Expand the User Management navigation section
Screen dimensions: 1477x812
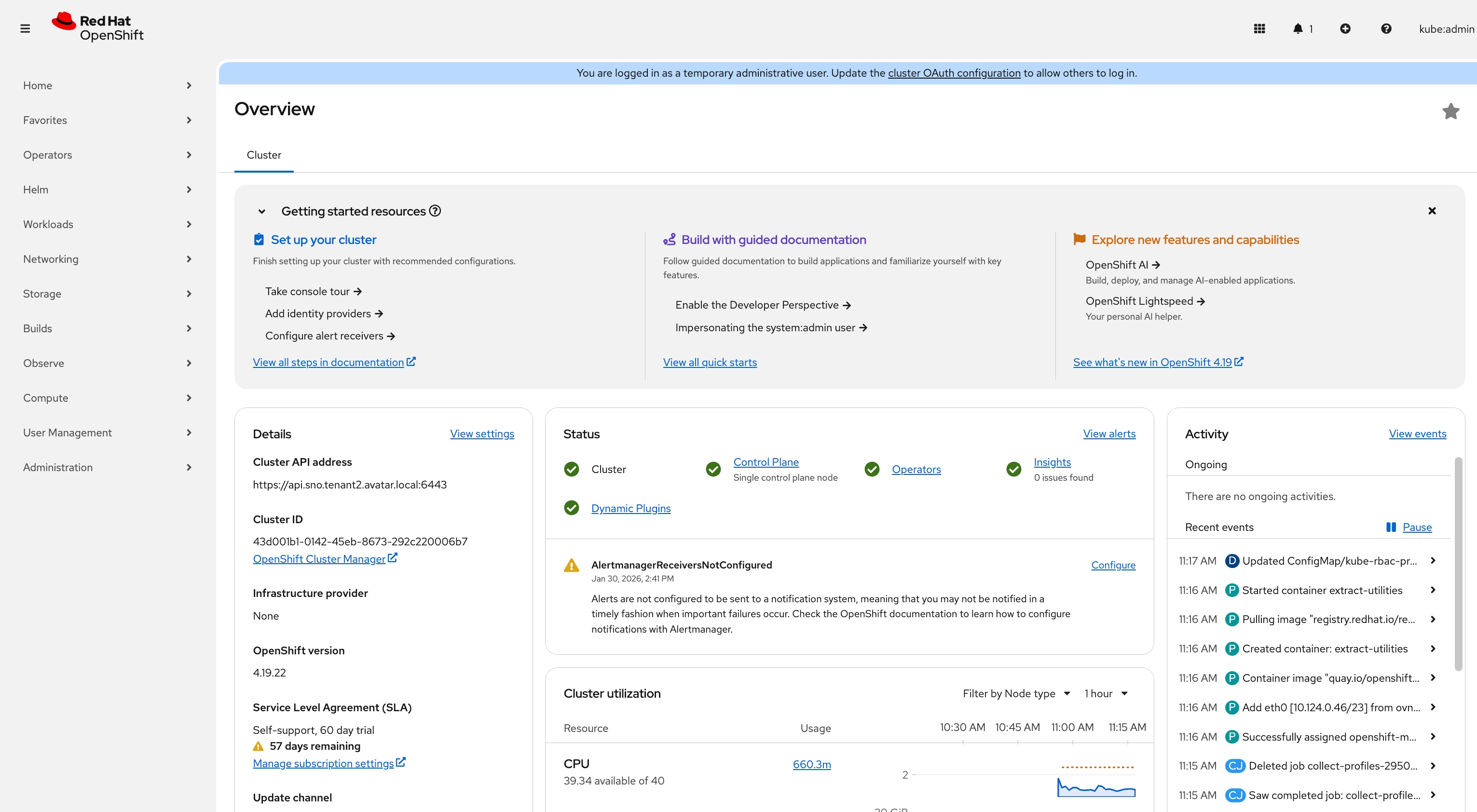(x=108, y=433)
